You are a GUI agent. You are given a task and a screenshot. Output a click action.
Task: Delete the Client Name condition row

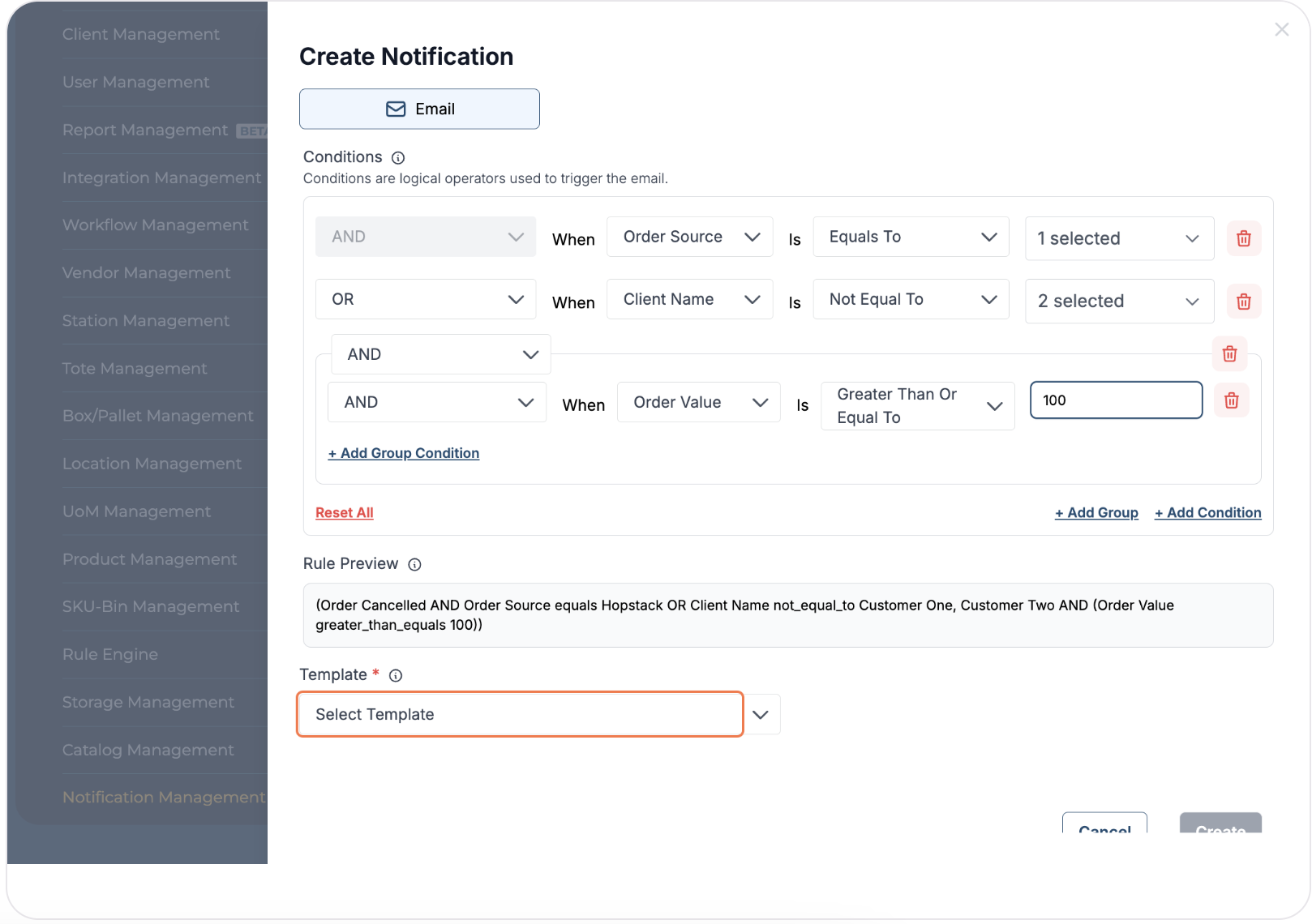point(1243,302)
